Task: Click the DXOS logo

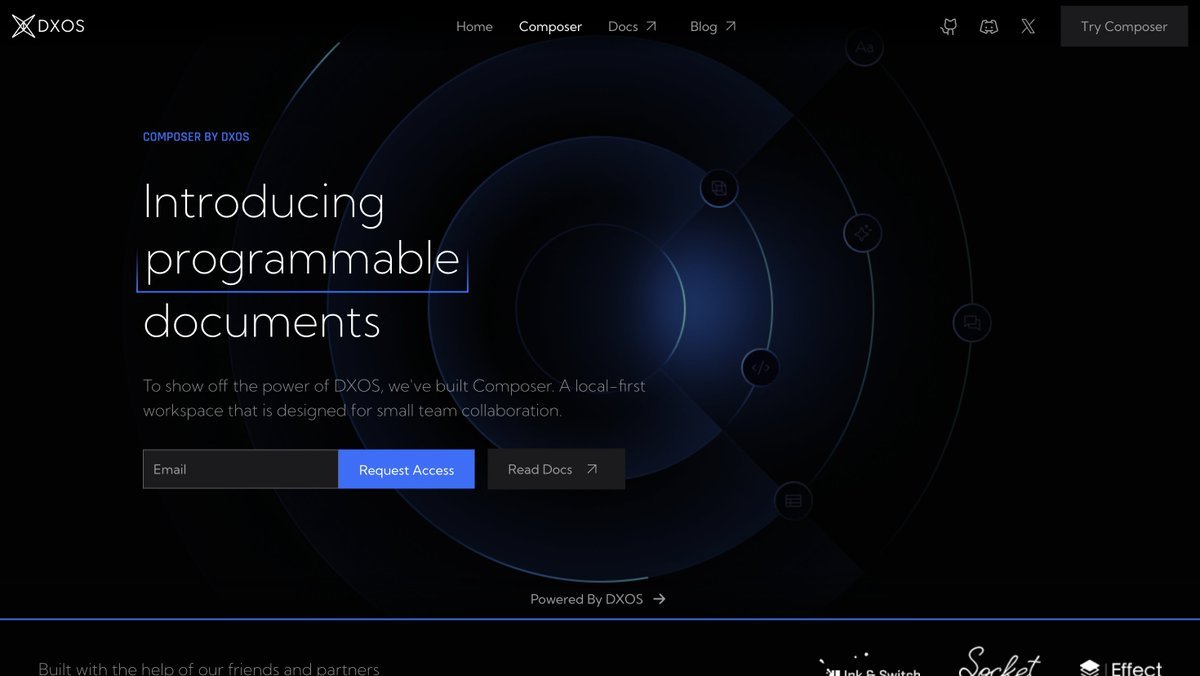Action: (48, 26)
